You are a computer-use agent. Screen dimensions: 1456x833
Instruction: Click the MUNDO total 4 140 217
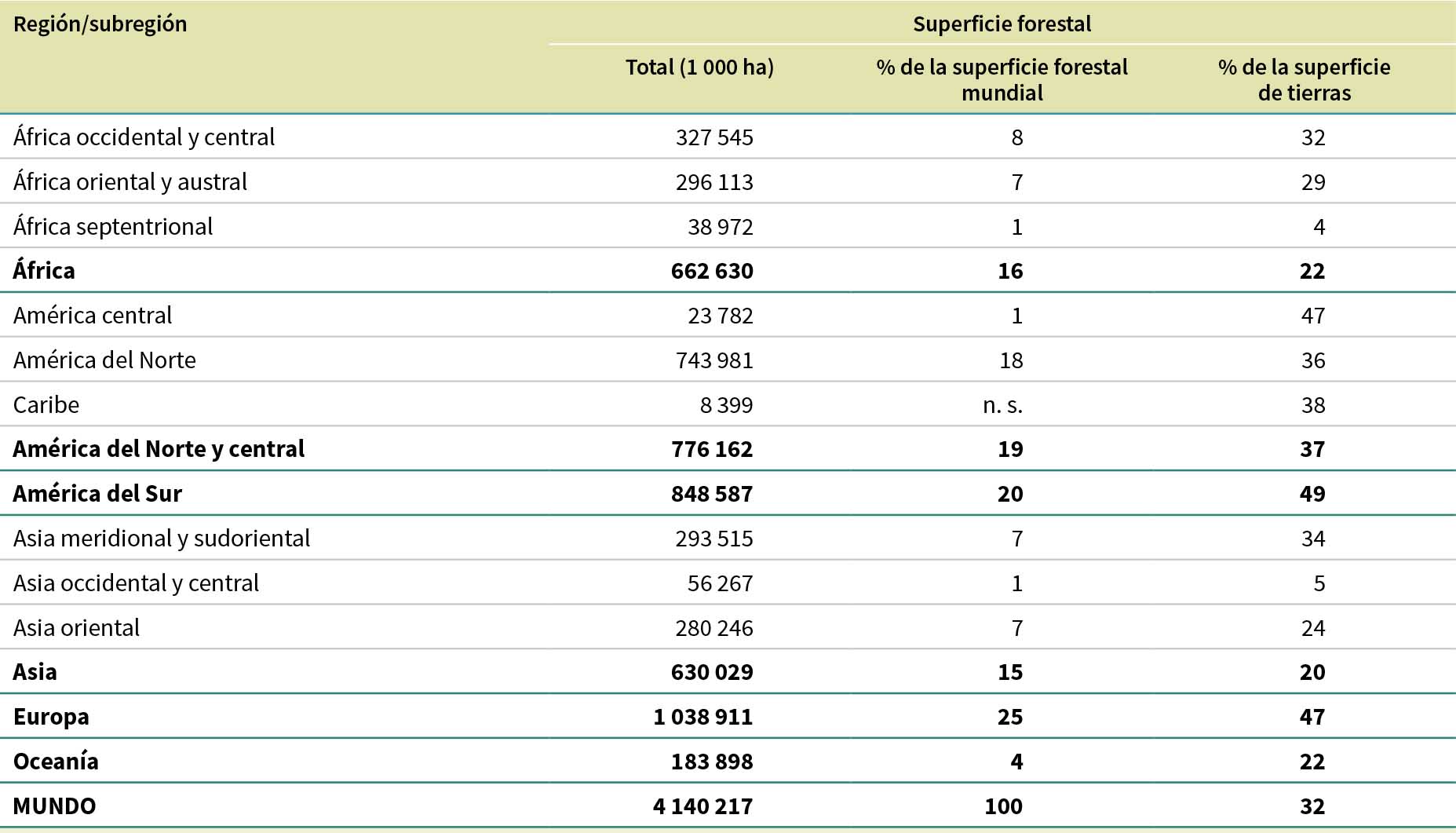(702, 806)
